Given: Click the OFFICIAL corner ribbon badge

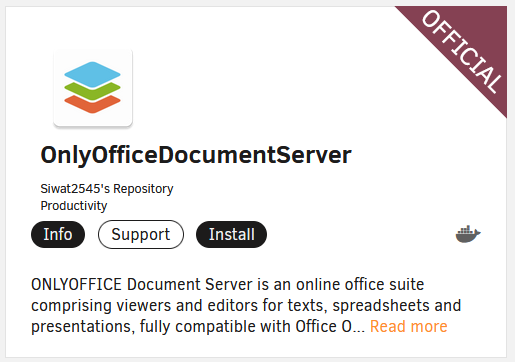Looking at the screenshot, I should pyautogui.click(x=462, y=51).
